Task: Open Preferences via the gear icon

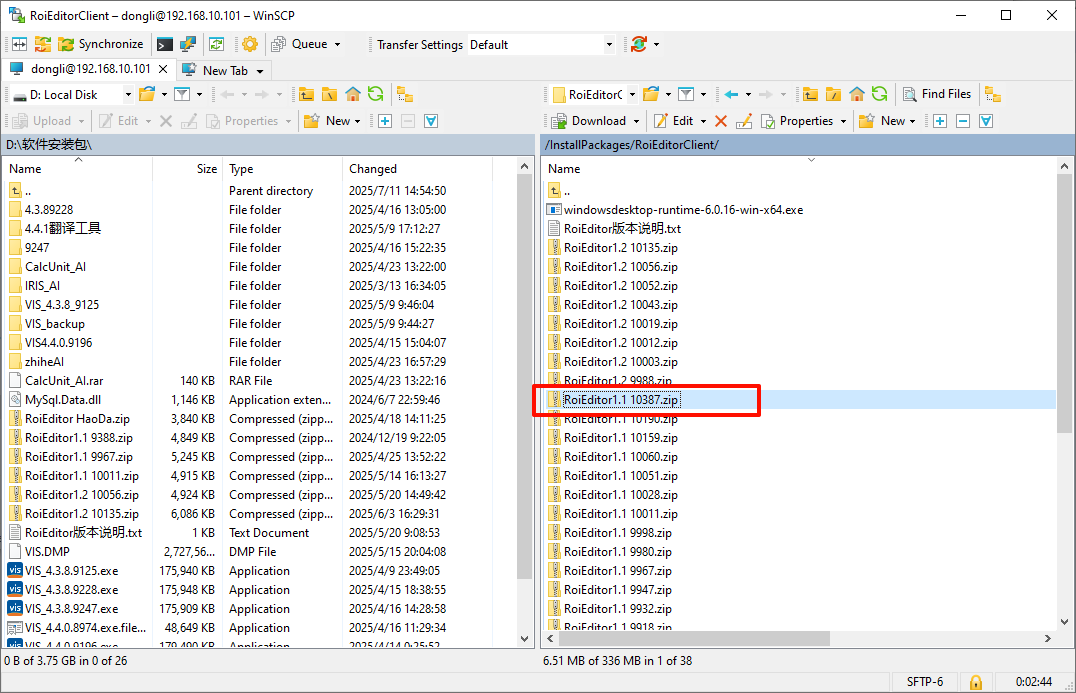Action: point(250,45)
